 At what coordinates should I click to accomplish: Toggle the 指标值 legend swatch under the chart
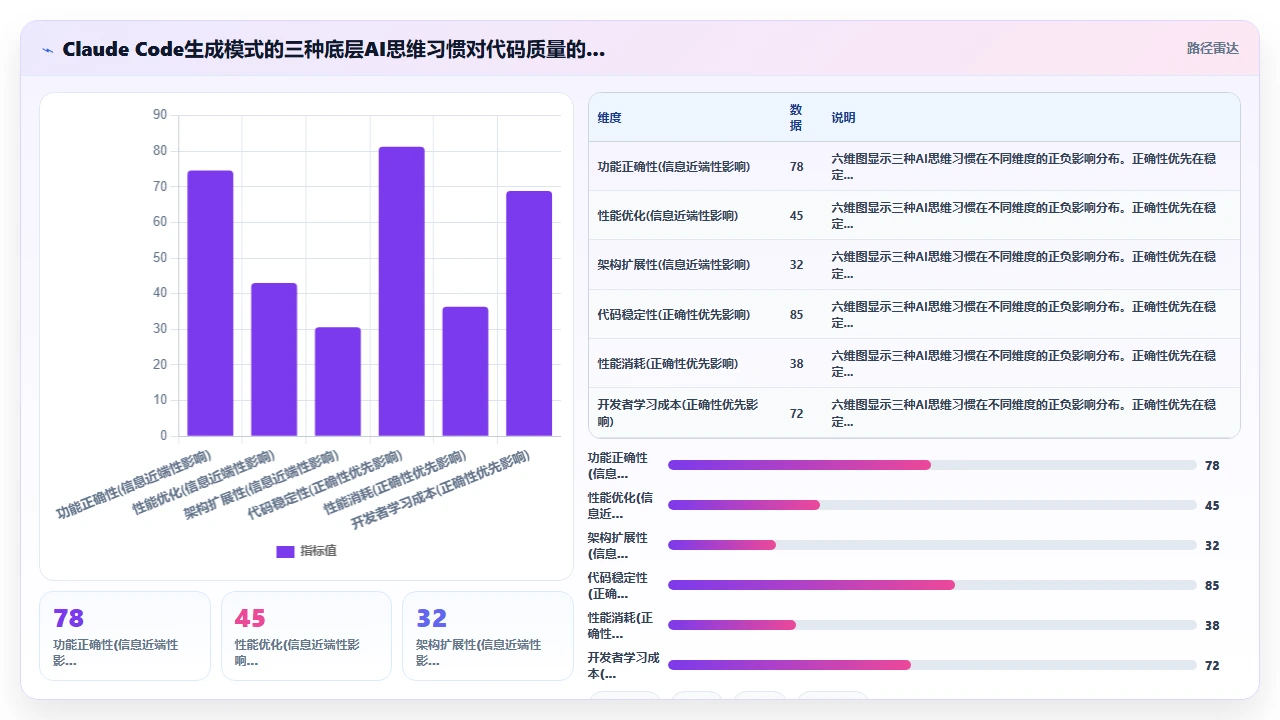click(x=285, y=551)
